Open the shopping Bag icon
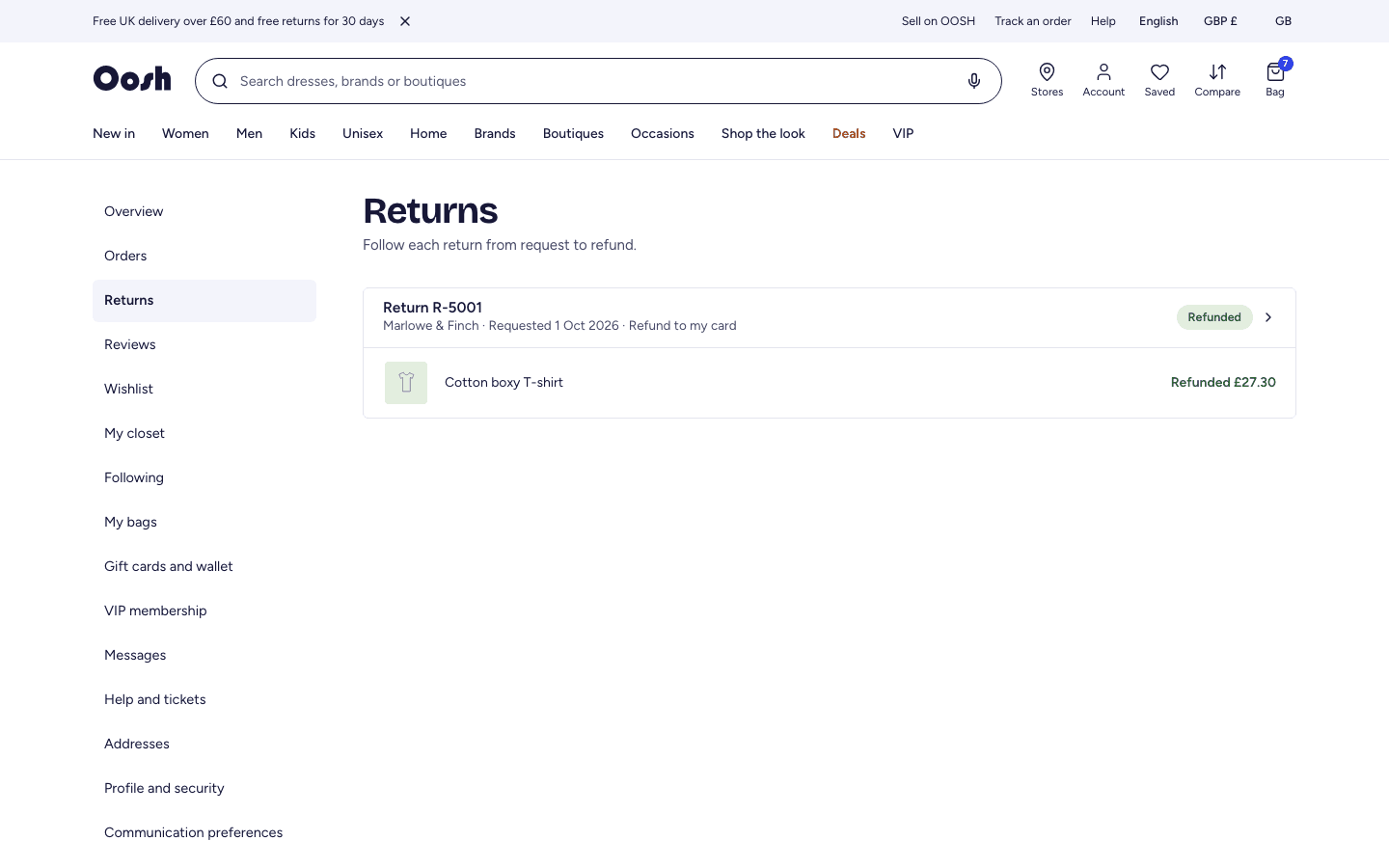 tap(1275, 80)
